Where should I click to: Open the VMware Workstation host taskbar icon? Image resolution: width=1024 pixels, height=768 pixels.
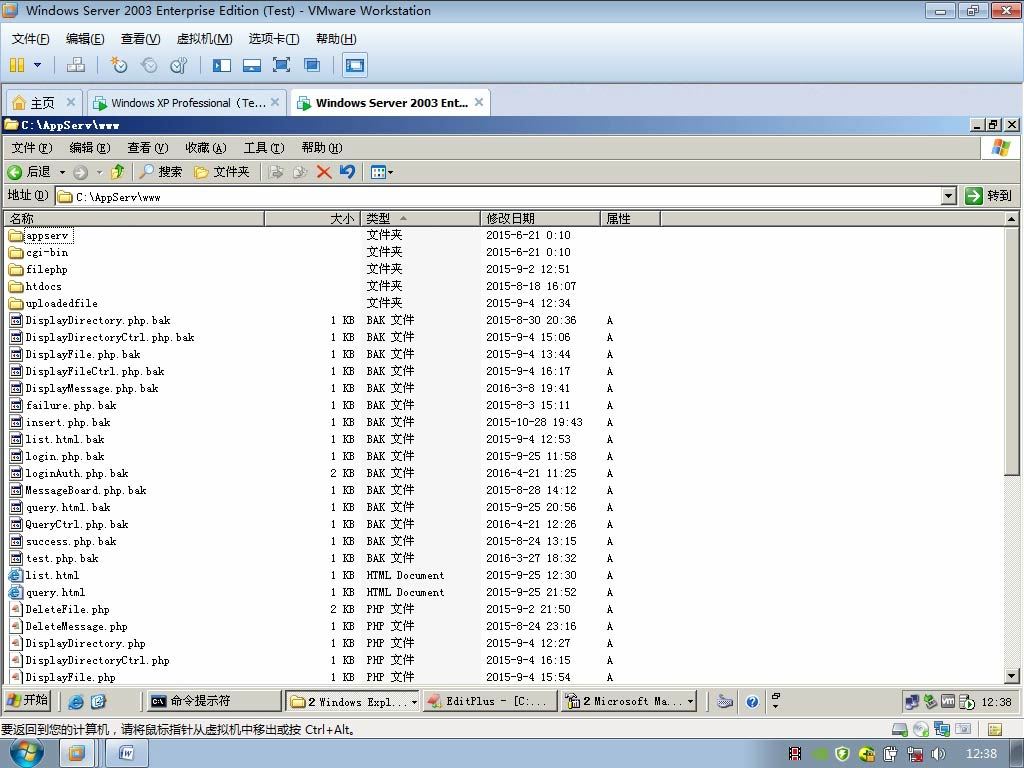pyautogui.click(x=76, y=754)
